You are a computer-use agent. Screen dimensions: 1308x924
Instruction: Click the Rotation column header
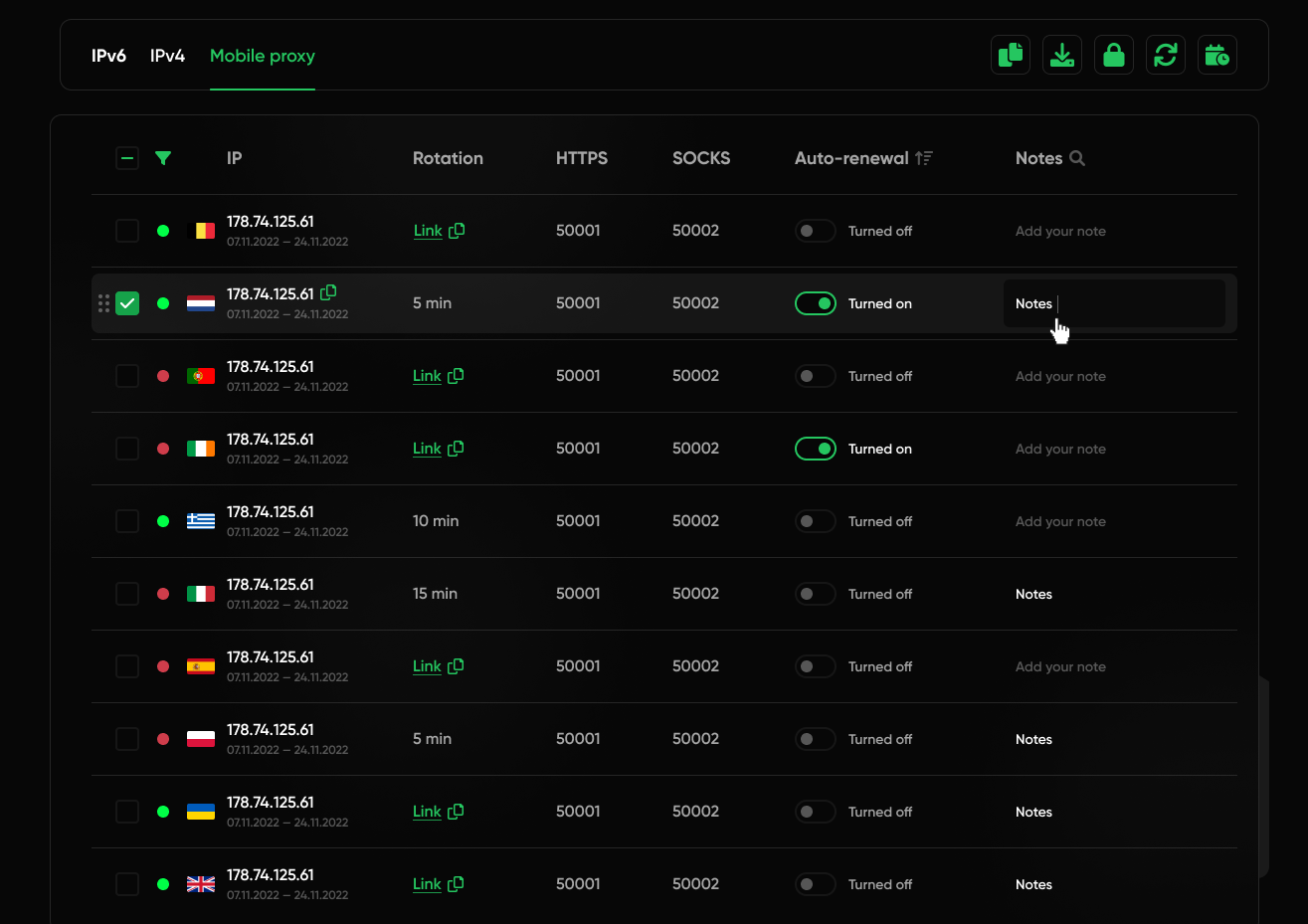click(448, 158)
